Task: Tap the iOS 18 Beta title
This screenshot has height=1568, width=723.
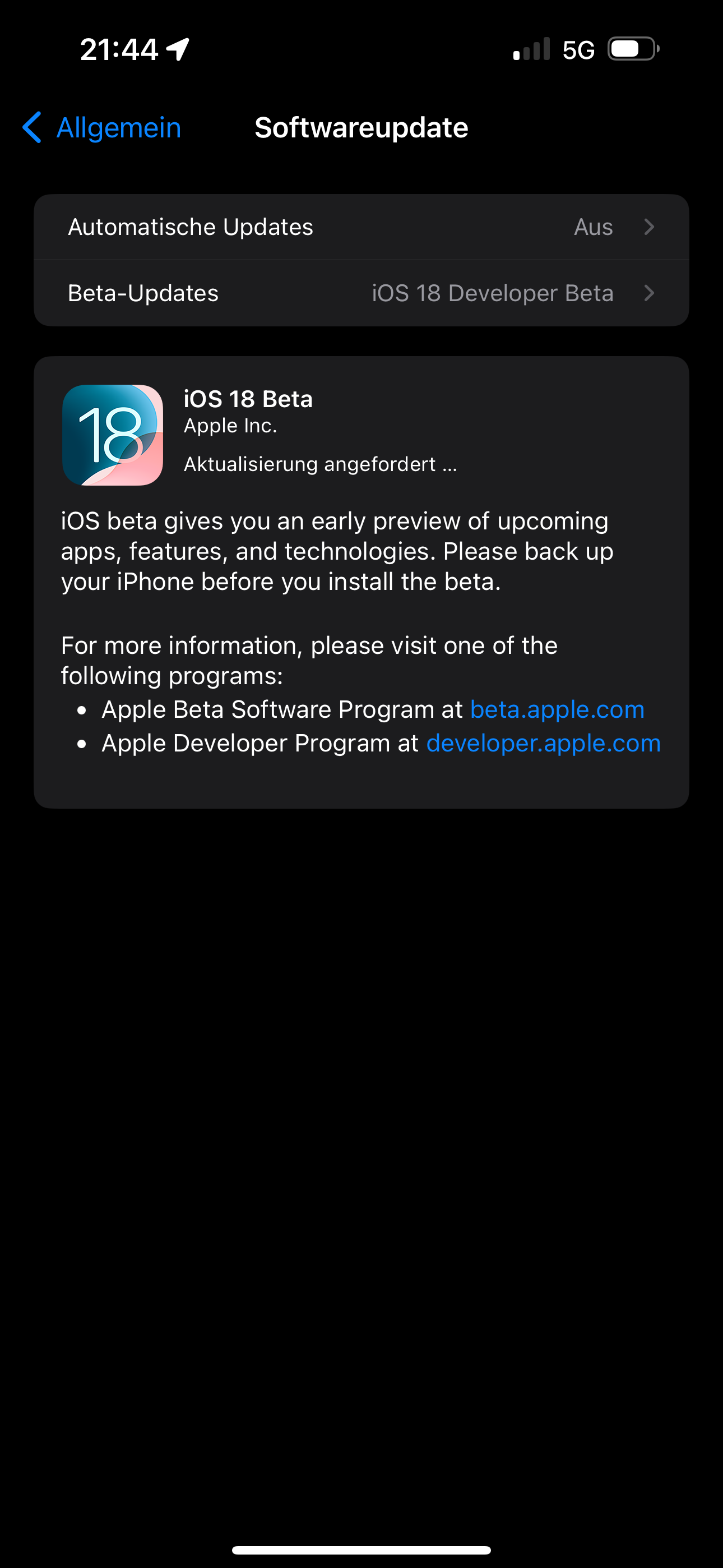Action: (x=248, y=399)
